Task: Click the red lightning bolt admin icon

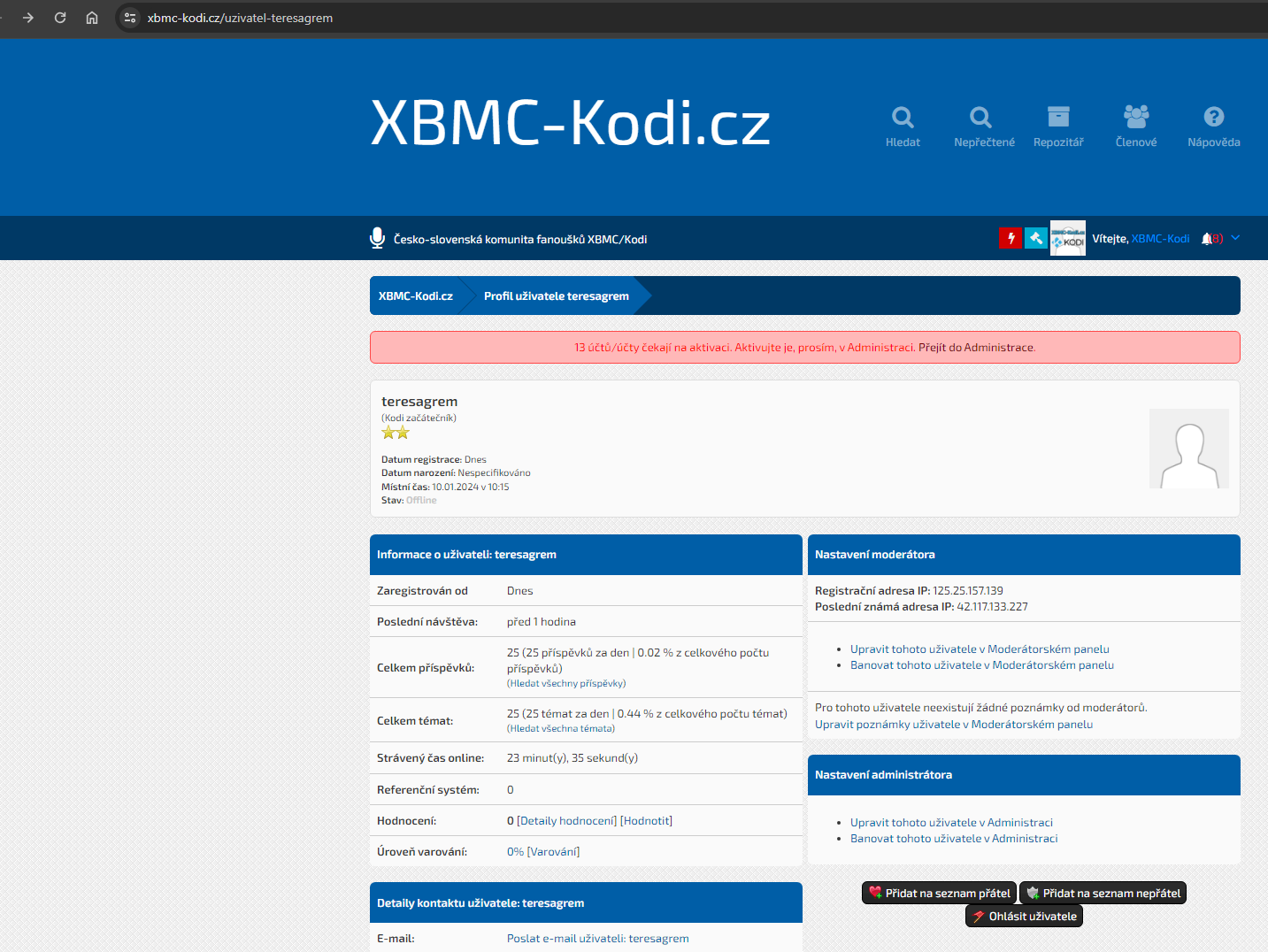Action: point(1011,238)
